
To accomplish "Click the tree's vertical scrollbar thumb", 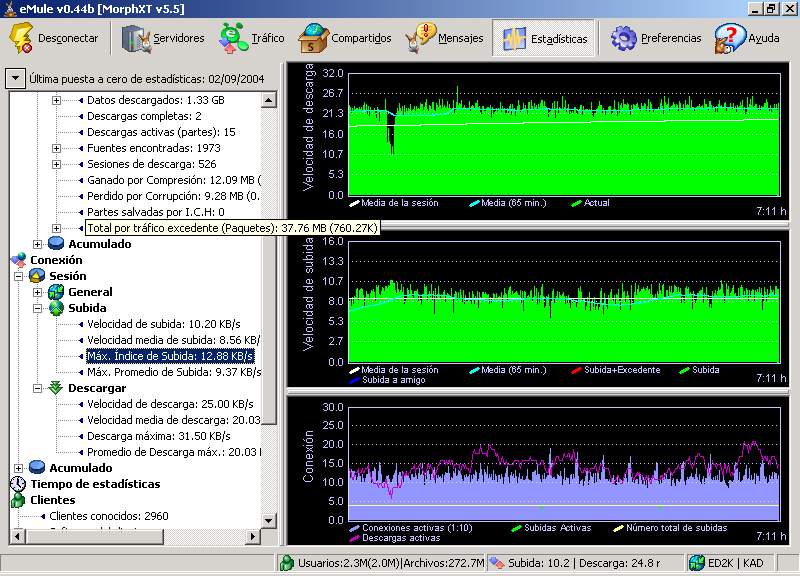I will click(269, 266).
